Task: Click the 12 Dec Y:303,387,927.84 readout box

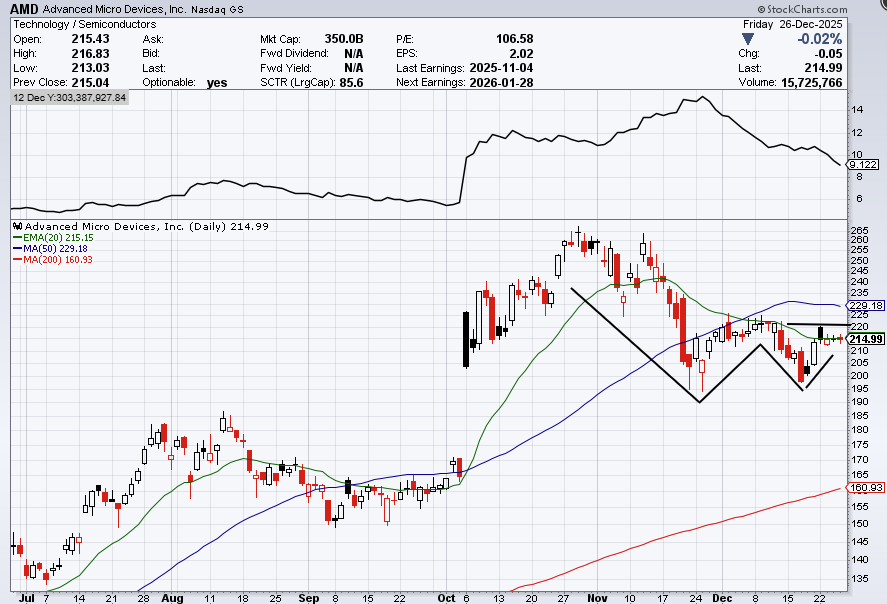Action: (x=70, y=97)
